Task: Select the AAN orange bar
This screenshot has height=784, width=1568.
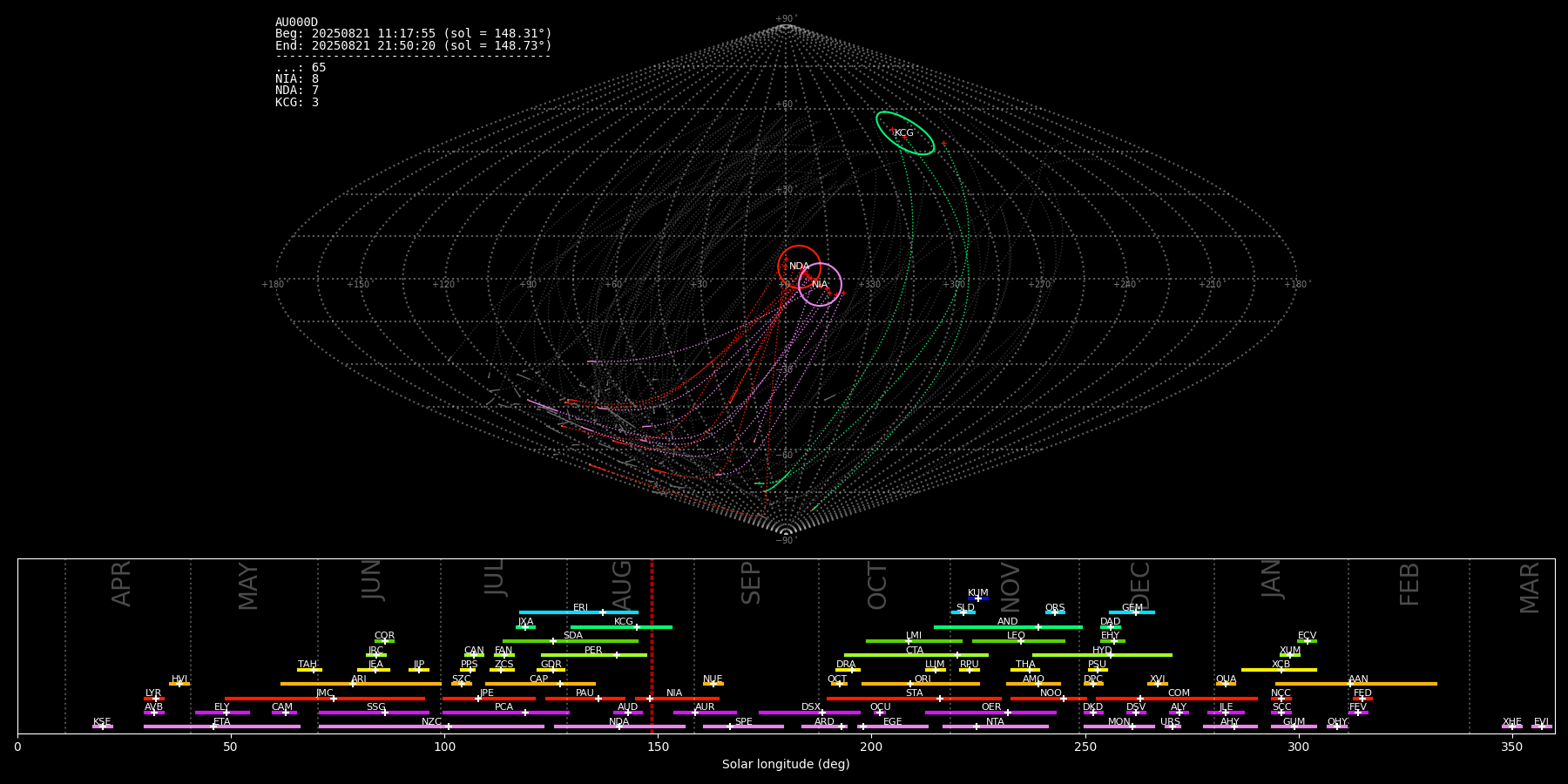Action: coord(1356,684)
